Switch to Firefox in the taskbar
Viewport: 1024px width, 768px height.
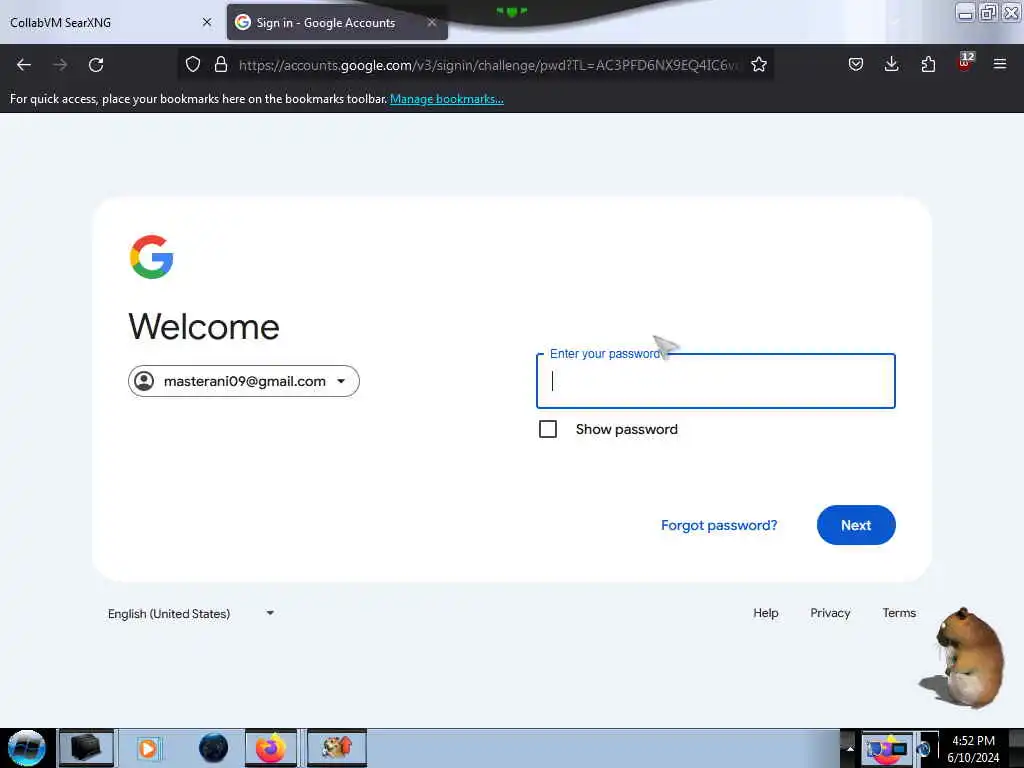[x=270, y=748]
